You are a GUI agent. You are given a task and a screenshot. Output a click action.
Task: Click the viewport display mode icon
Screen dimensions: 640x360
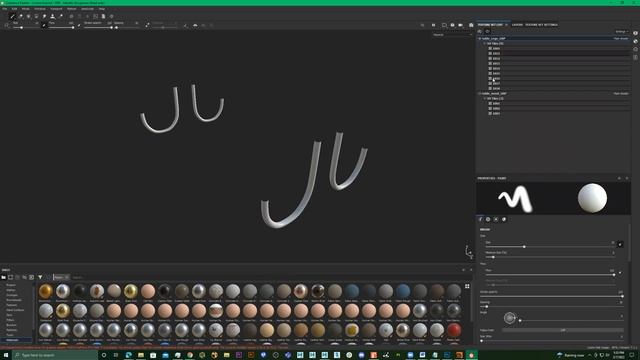(444, 25)
